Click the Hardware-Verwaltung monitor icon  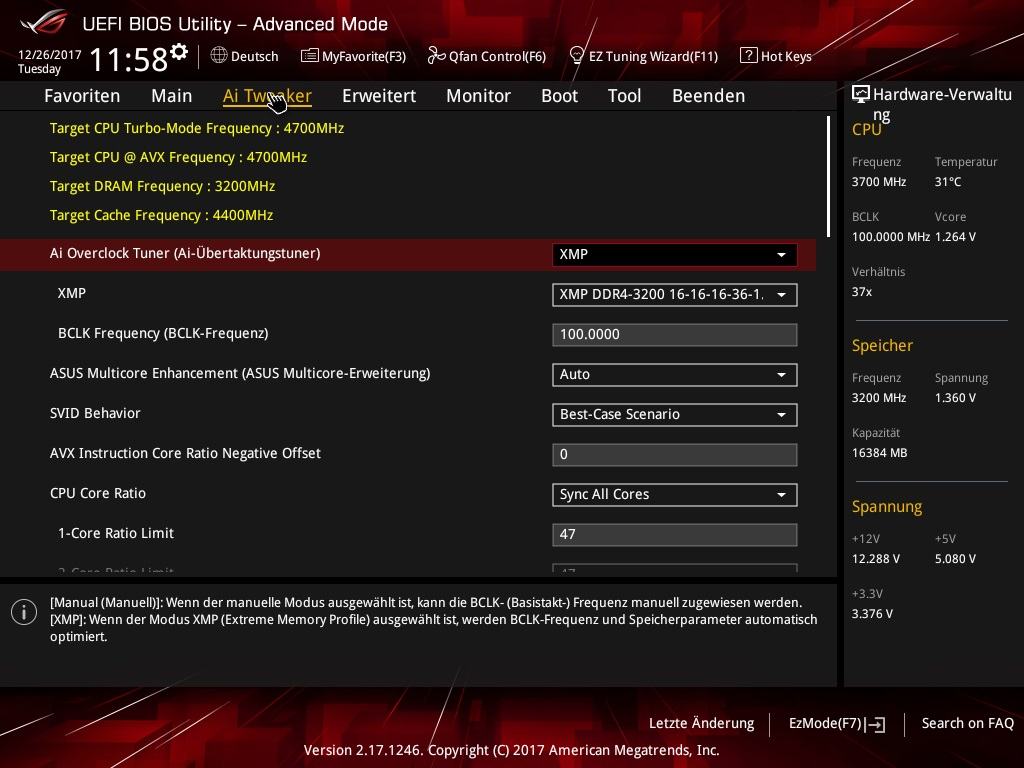pyautogui.click(x=861, y=95)
